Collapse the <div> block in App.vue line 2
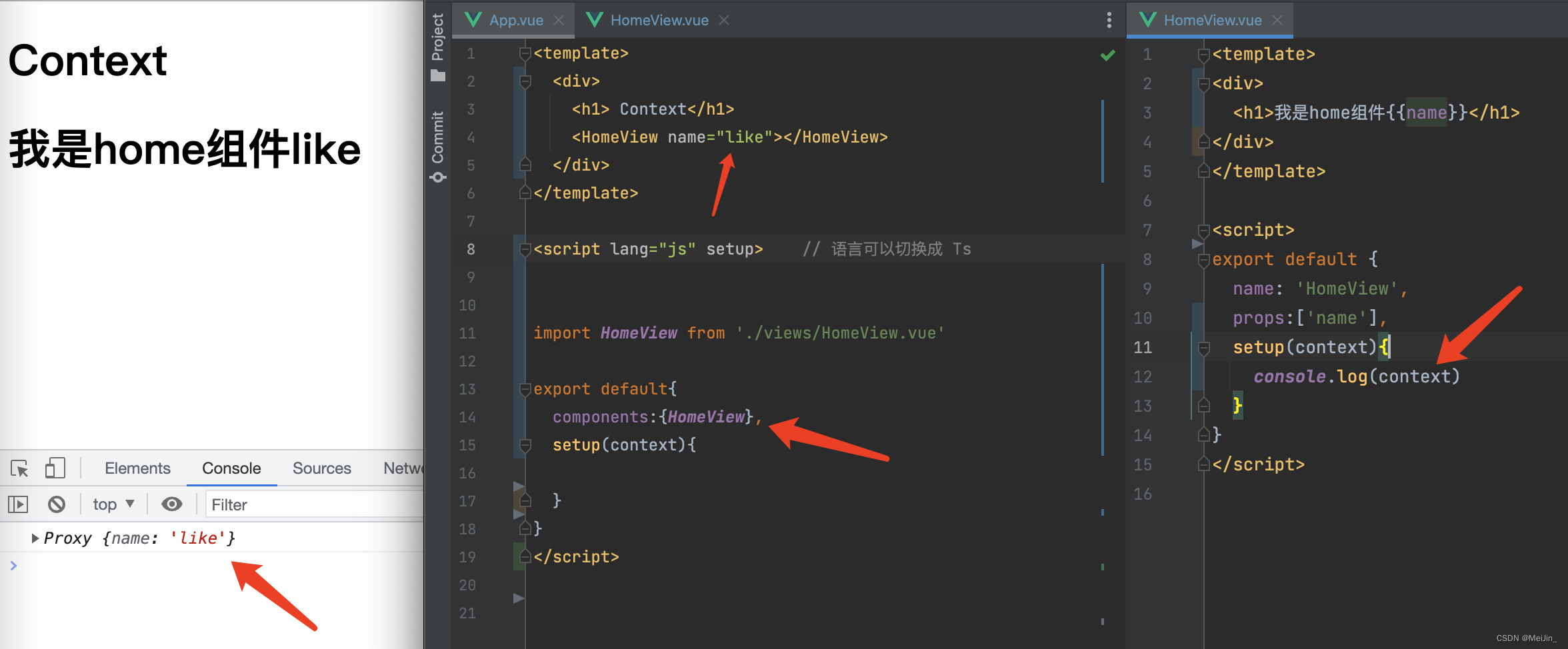The image size is (1568, 649). [525, 81]
